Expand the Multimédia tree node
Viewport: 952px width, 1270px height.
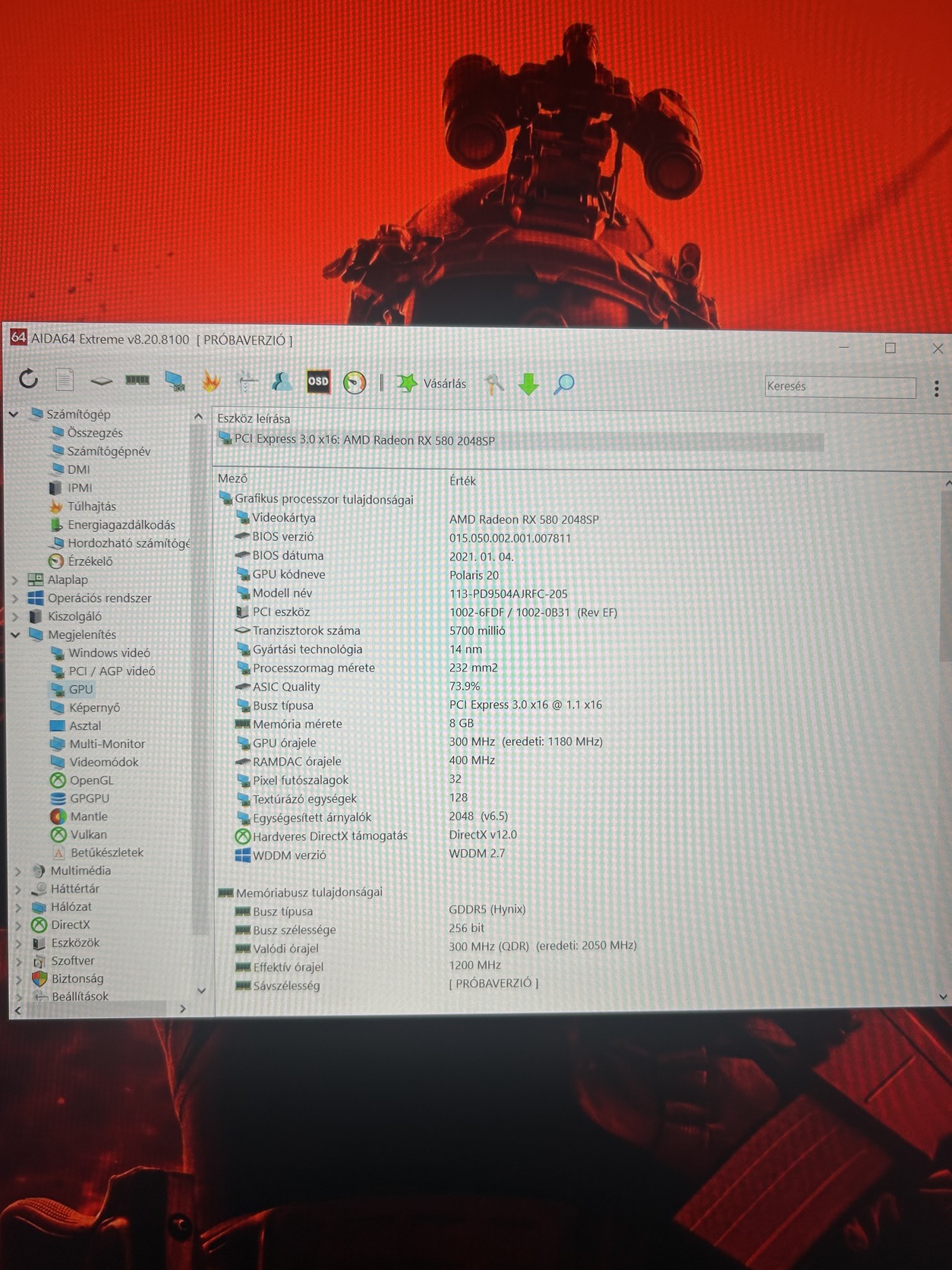pos(17,871)
